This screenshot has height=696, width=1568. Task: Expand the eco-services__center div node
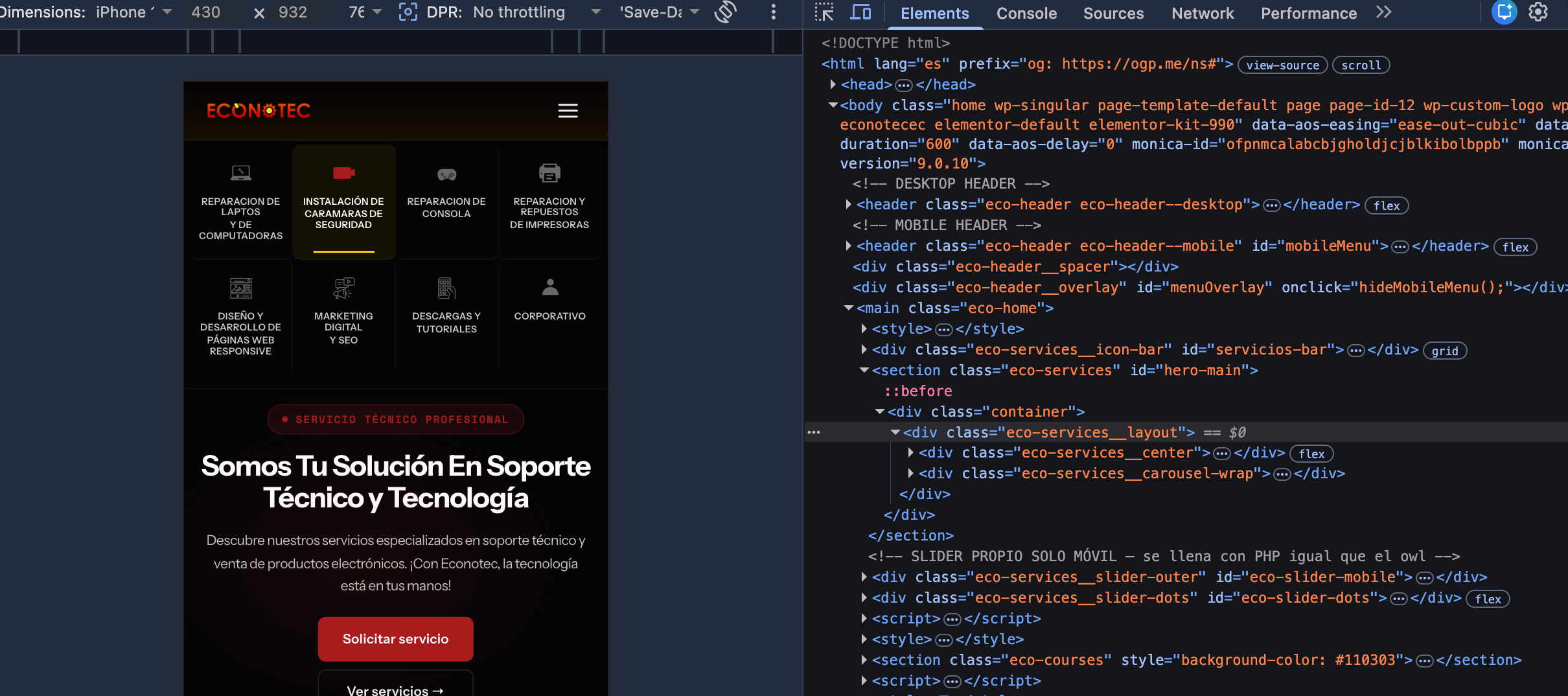coord(910,453)
